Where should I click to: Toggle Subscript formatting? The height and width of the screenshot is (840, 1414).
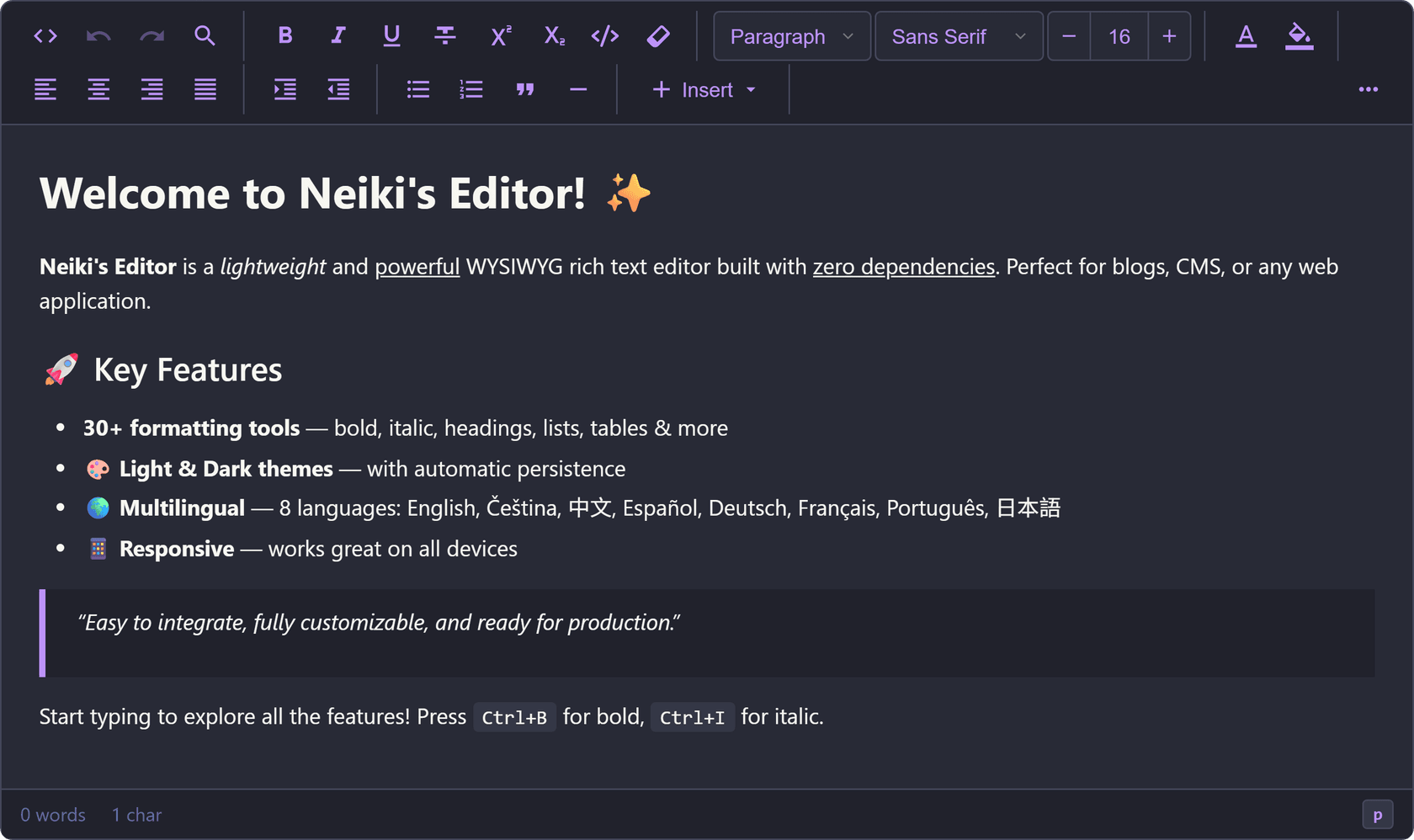554,36
